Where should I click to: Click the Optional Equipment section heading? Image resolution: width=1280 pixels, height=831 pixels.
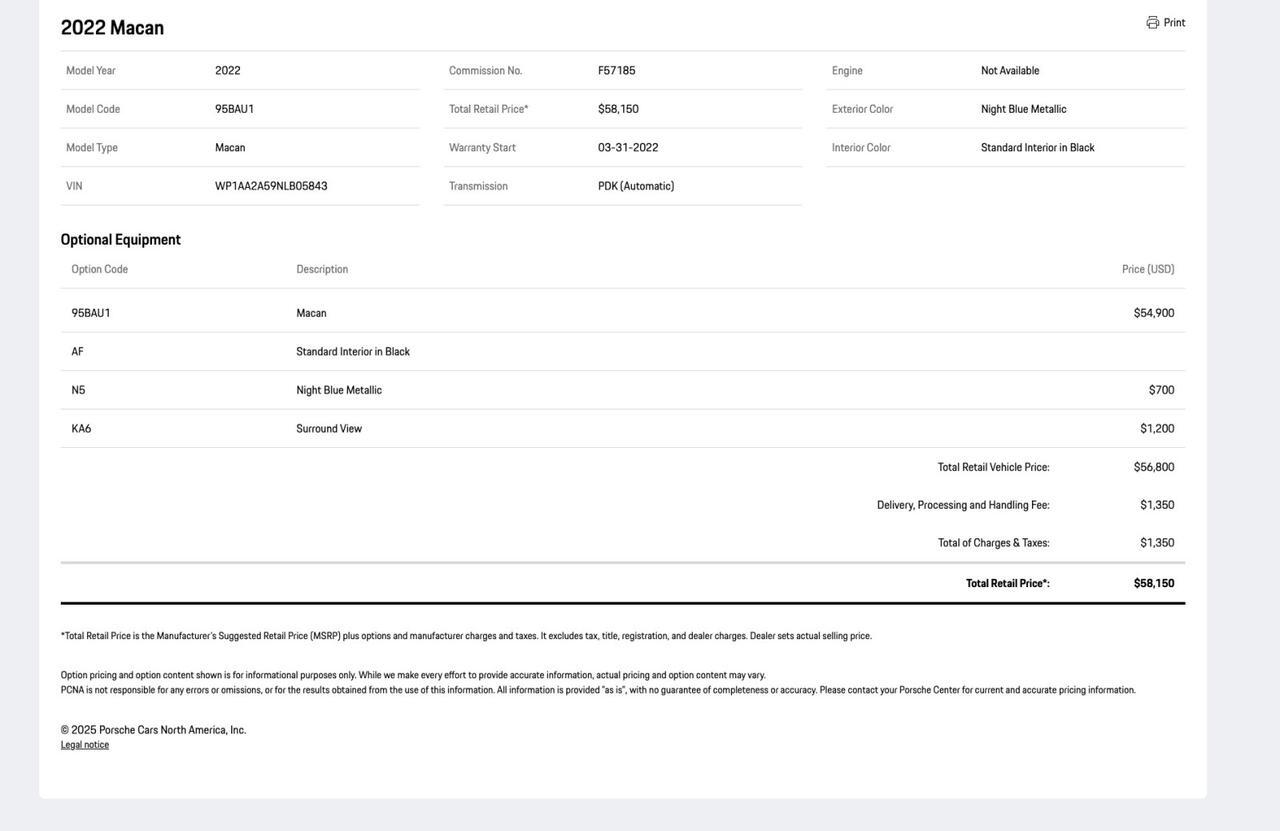pyautogui.click(x=121, y=240)
